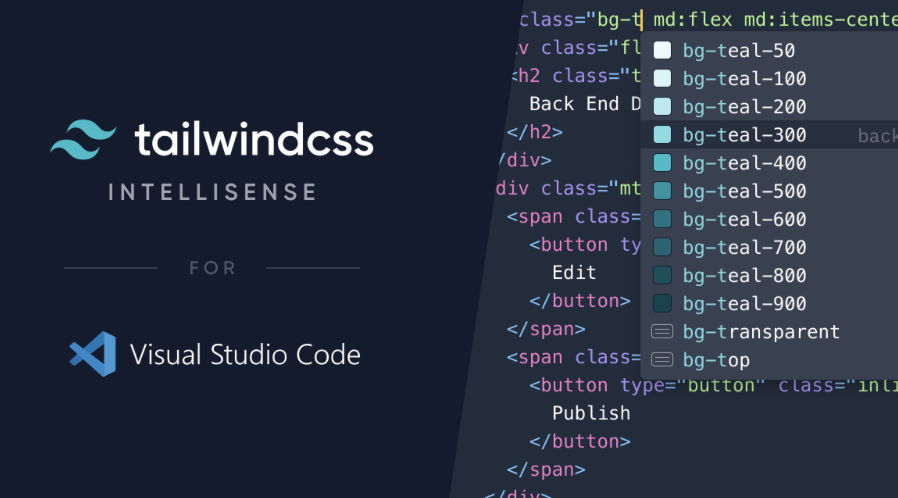Click the "Edit" button text in code

pos(574,272)
